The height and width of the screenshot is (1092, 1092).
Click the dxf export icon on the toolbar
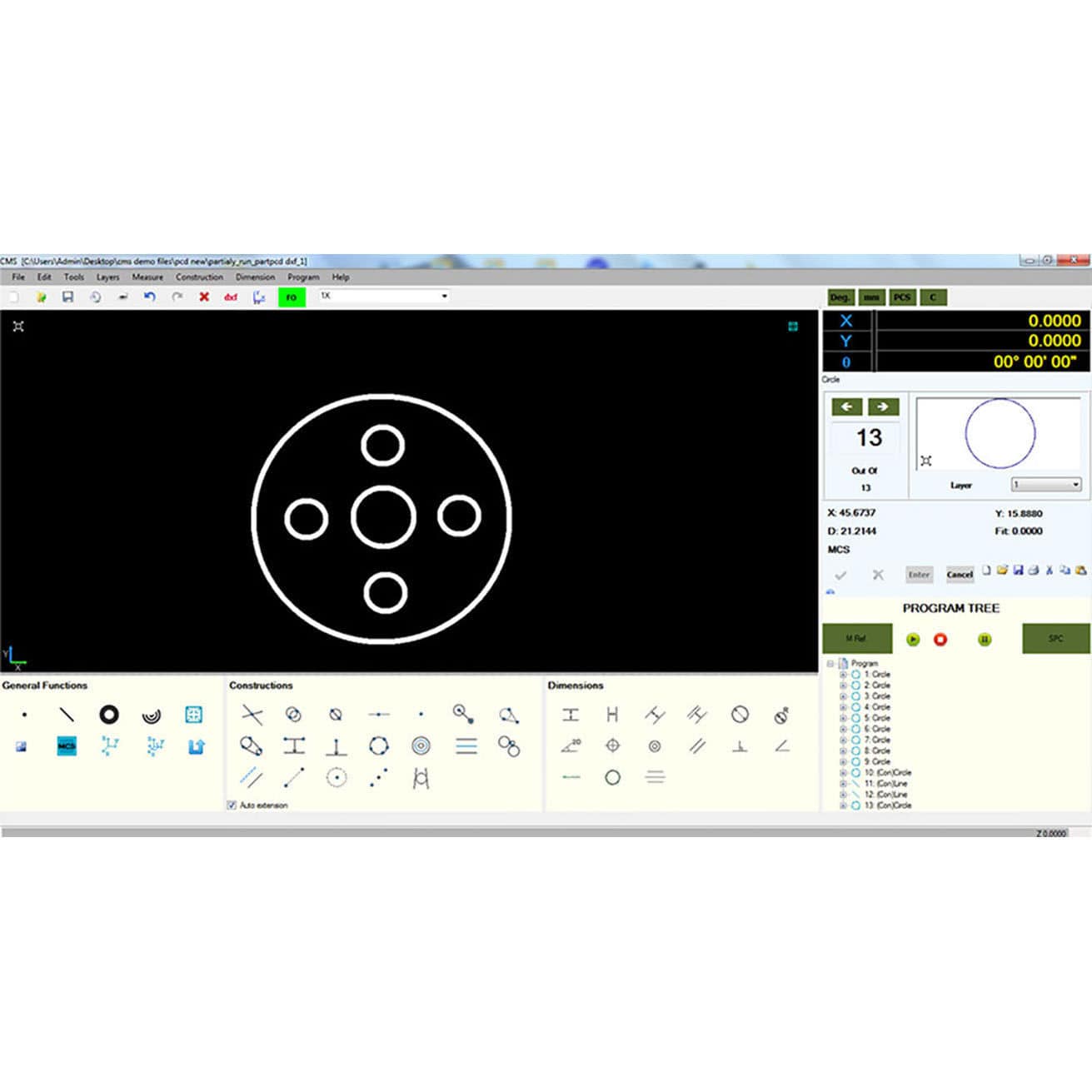pyautogui.click(x=232, y=297)
